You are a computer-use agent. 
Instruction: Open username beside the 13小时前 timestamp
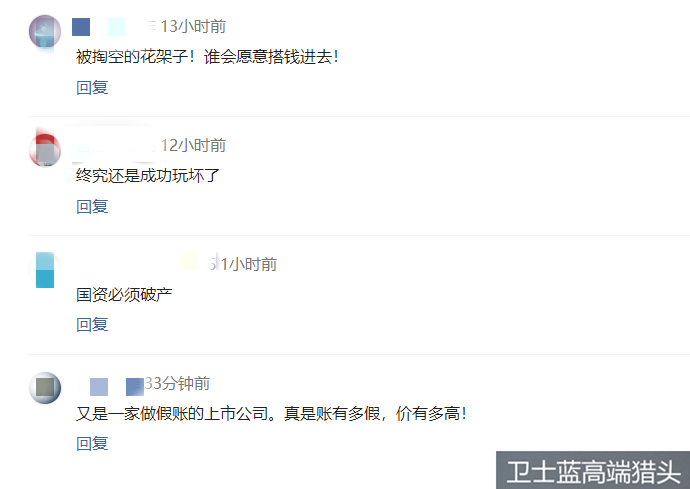coord(114,26)
